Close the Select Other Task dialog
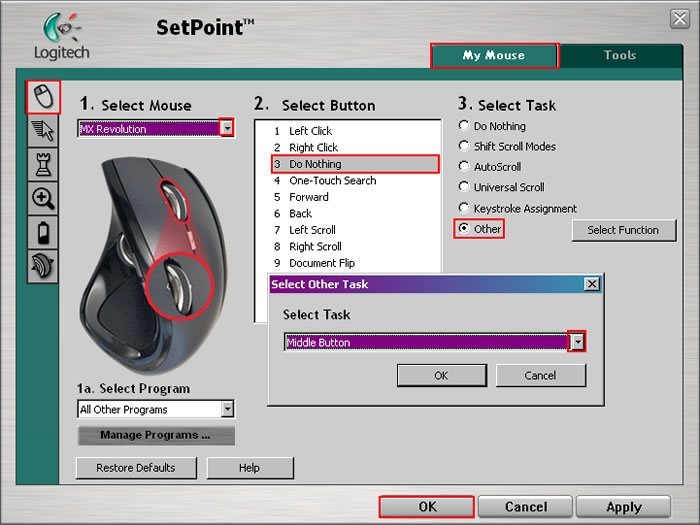 592,284
